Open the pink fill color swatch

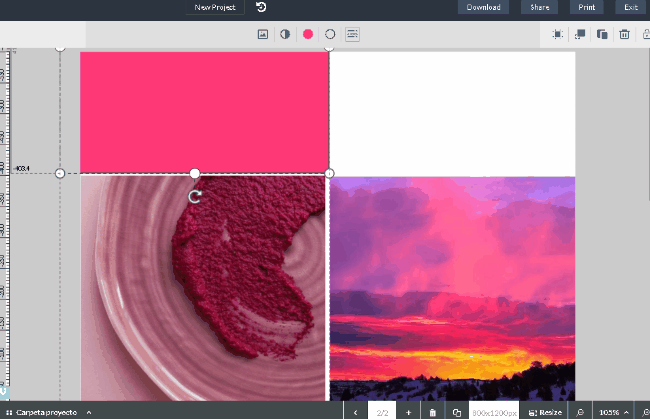(308, 34)
